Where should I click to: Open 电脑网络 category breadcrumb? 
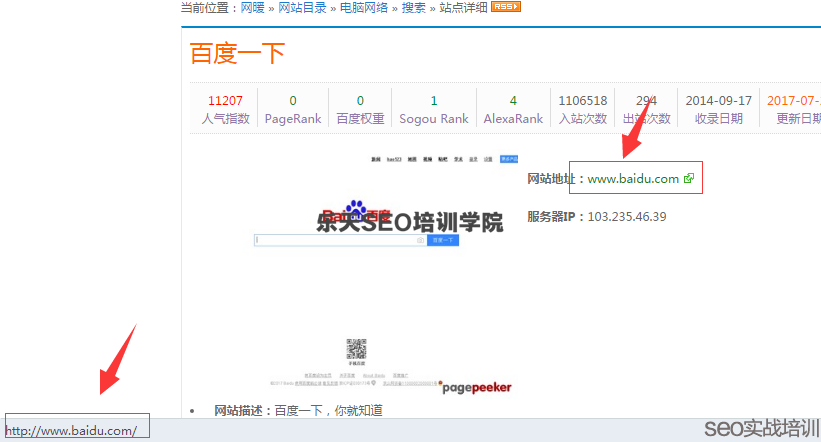[x=364, y=7]
